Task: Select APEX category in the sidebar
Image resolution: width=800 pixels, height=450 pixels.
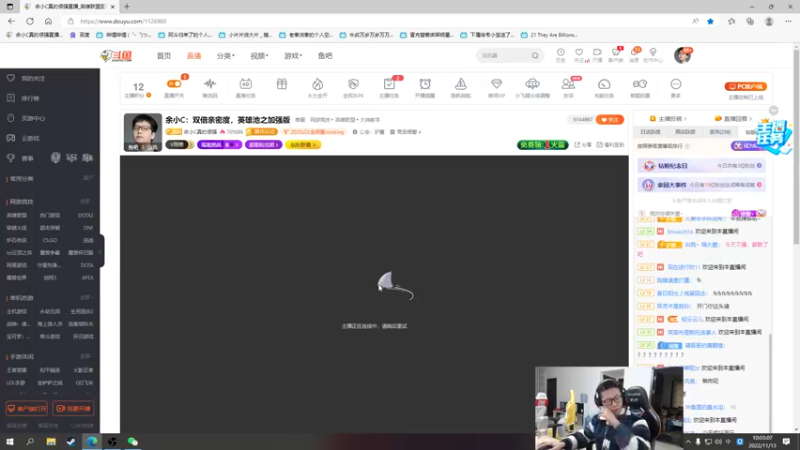Action: (x=87, y=278)
